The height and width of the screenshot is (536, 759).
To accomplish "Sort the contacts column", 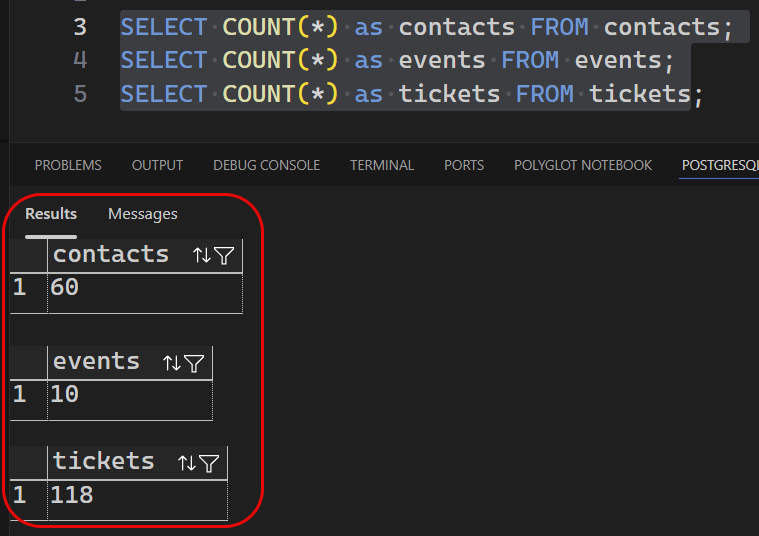I will point(201,256).
